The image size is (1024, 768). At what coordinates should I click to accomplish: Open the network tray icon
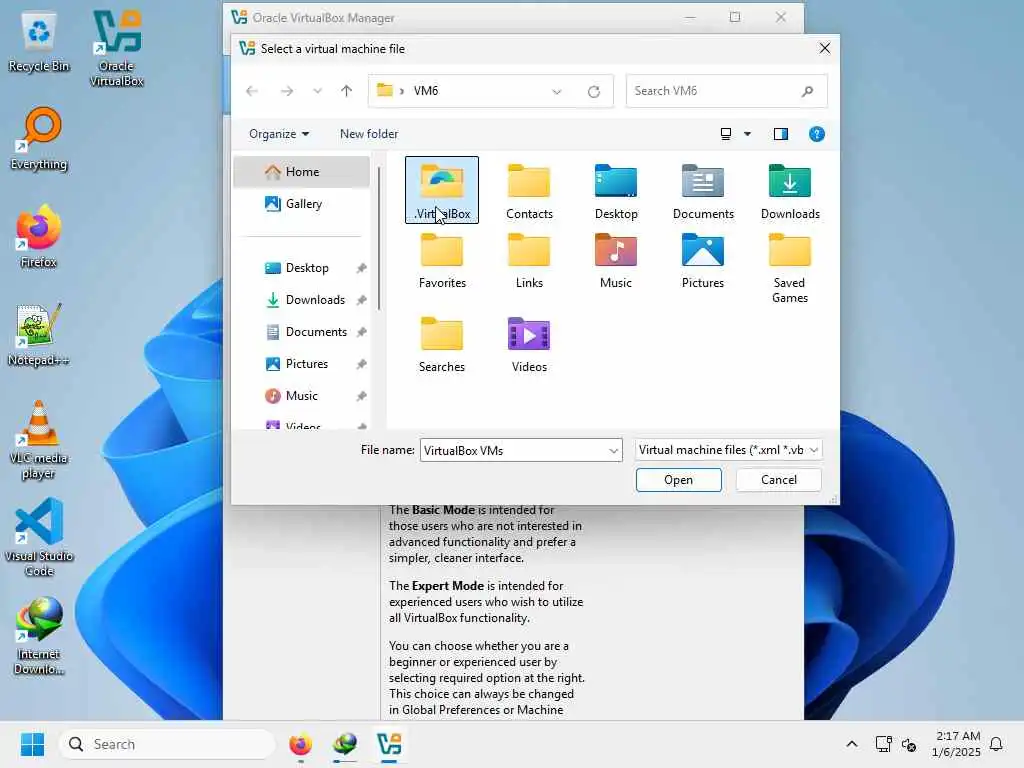click(884, 744)
